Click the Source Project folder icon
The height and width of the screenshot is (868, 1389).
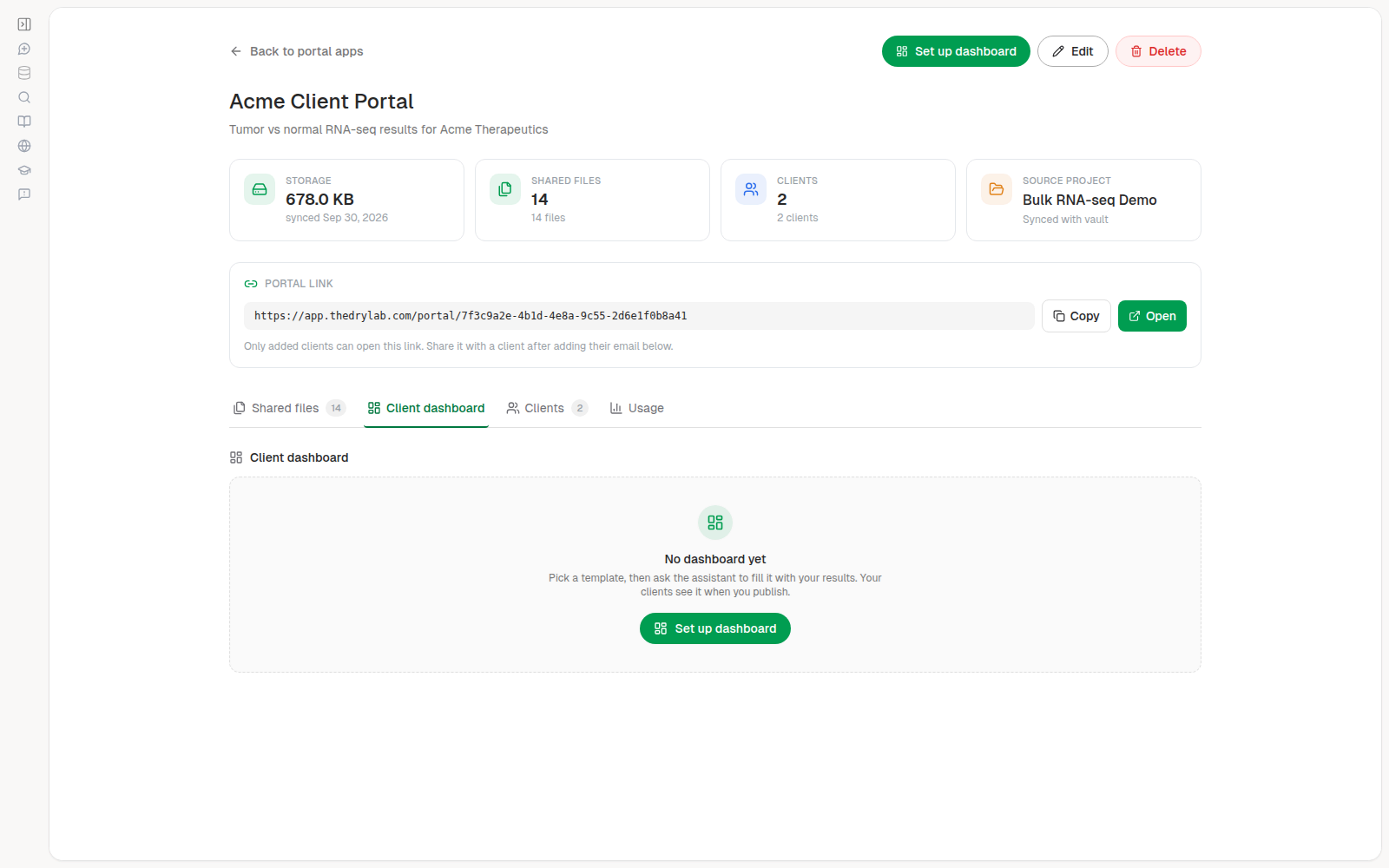[x=997, y=189]
